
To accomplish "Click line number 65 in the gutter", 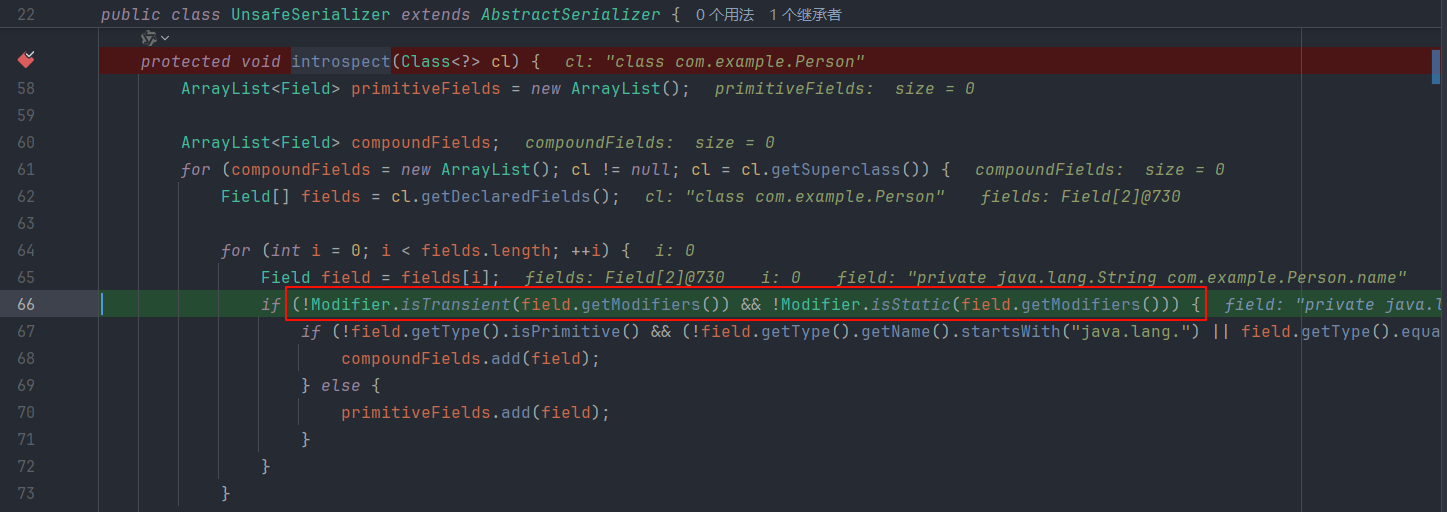I will click(26, 277).
